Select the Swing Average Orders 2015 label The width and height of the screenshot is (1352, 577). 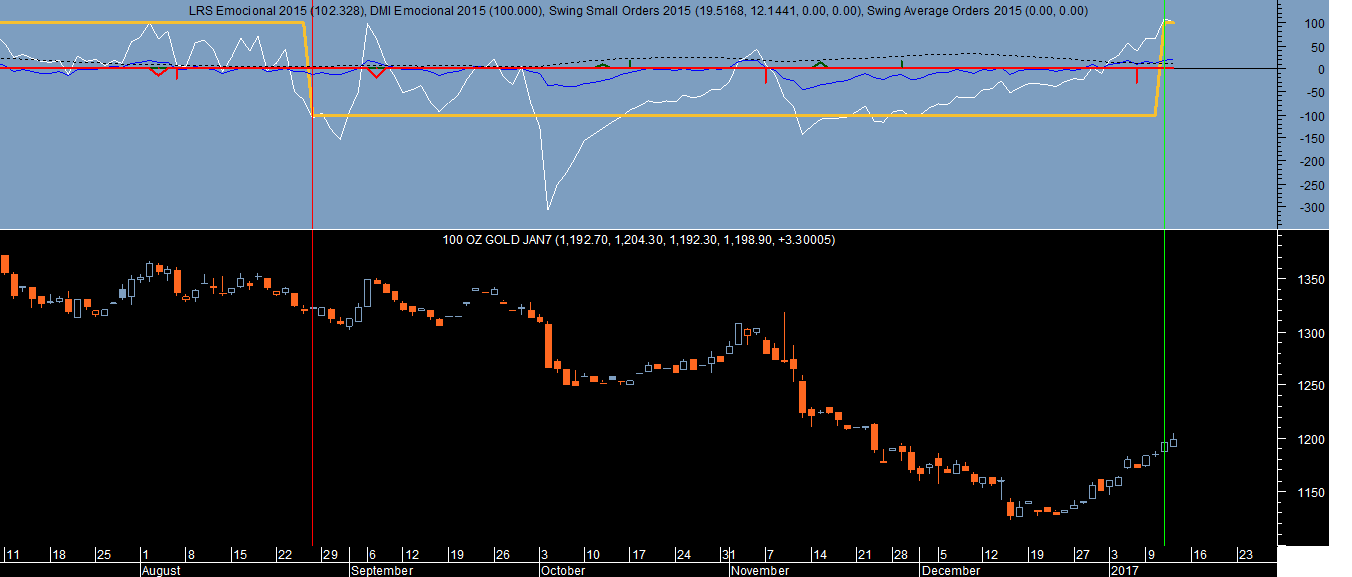978,10
